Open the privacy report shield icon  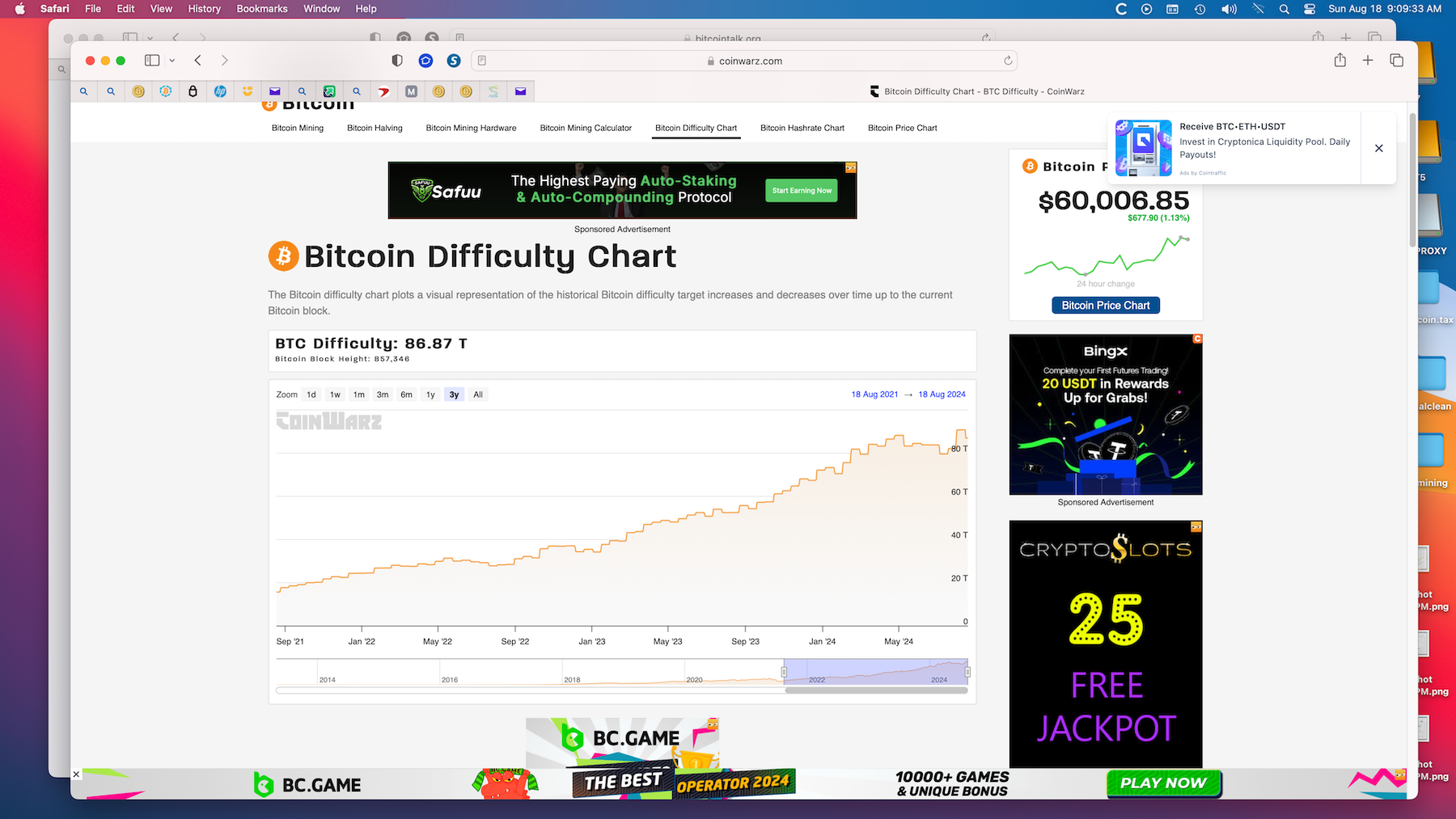[x=397, y=61]
